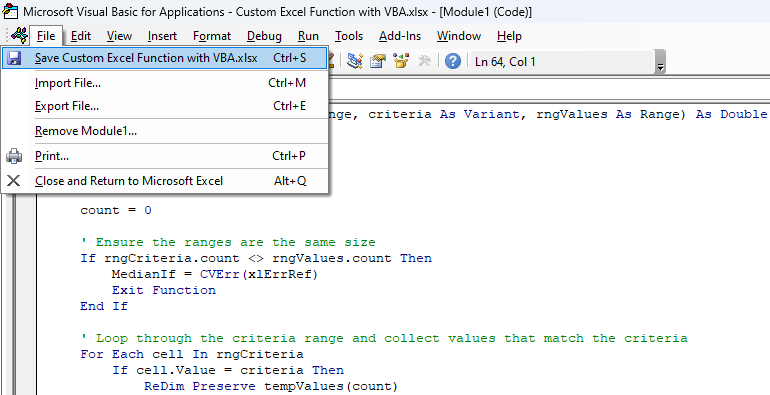Select Remove Module1... menu entry
770x395 pixels.
(165, 131)
